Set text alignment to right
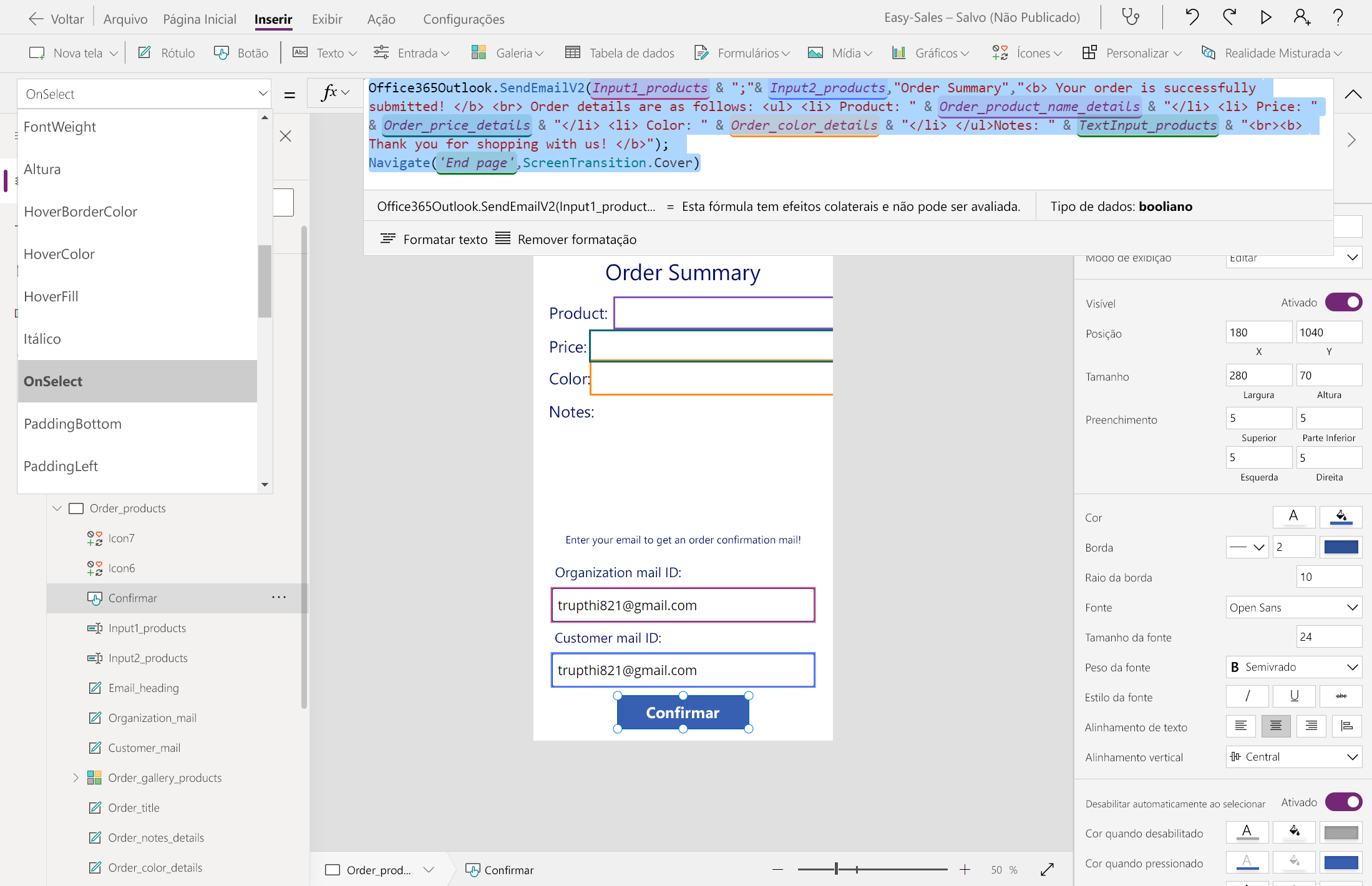1372x886 pixels. point(1311,726)
